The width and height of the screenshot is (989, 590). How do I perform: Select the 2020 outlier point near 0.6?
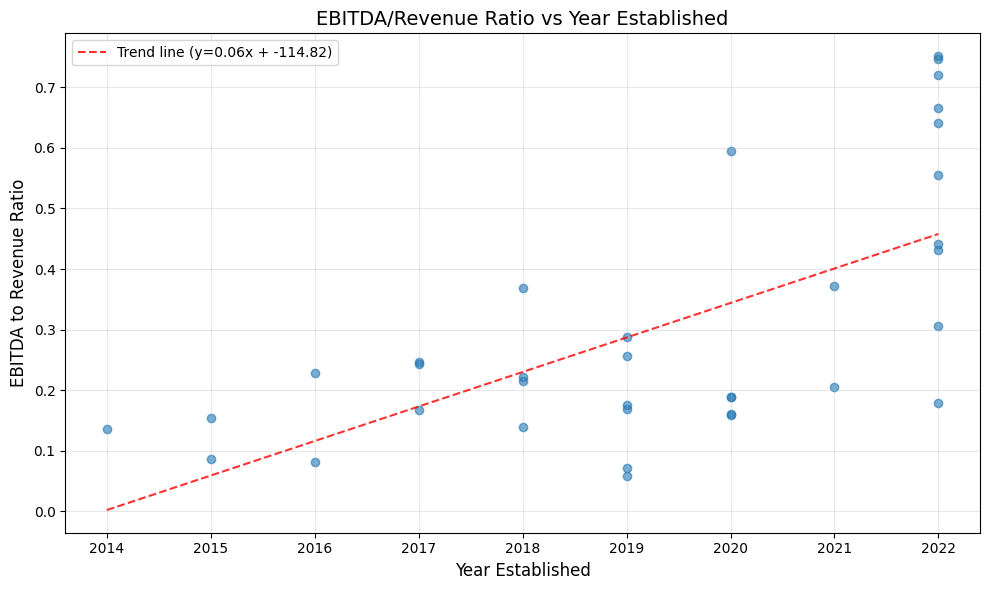coord(731,151)
